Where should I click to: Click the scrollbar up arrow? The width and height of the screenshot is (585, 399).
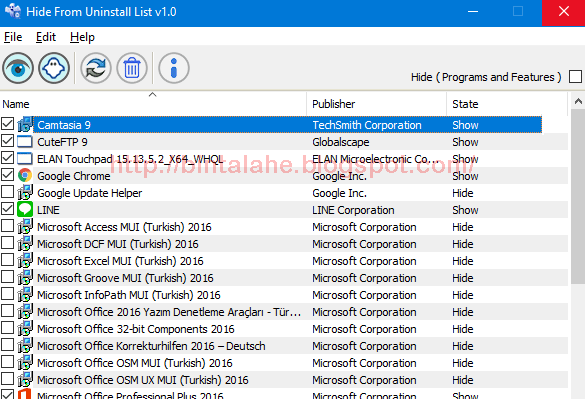pos(578,101)
